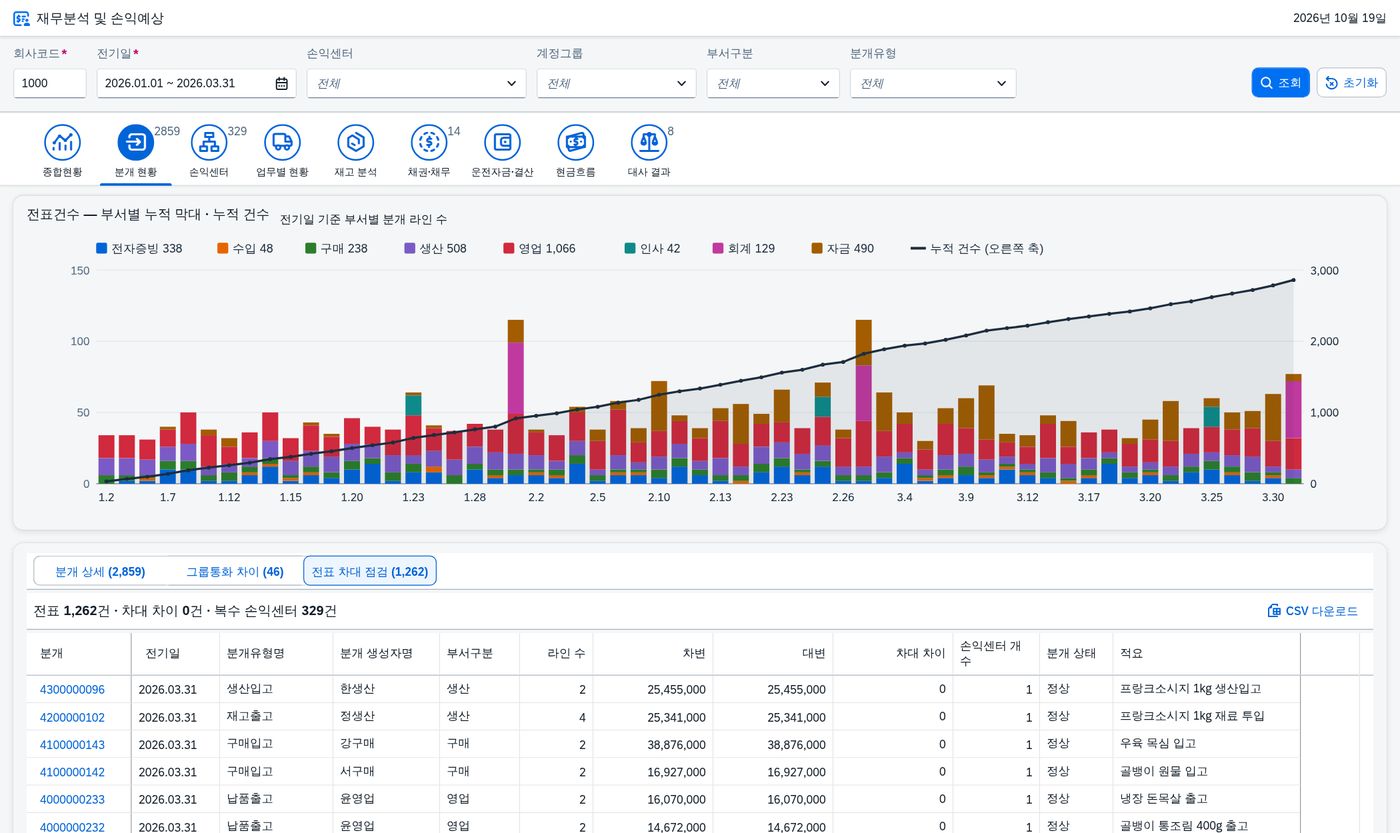Click the CSV download table icon
Image resolution: width=1400 pixels, height=833 pixels.
[x=1274, y=611]
